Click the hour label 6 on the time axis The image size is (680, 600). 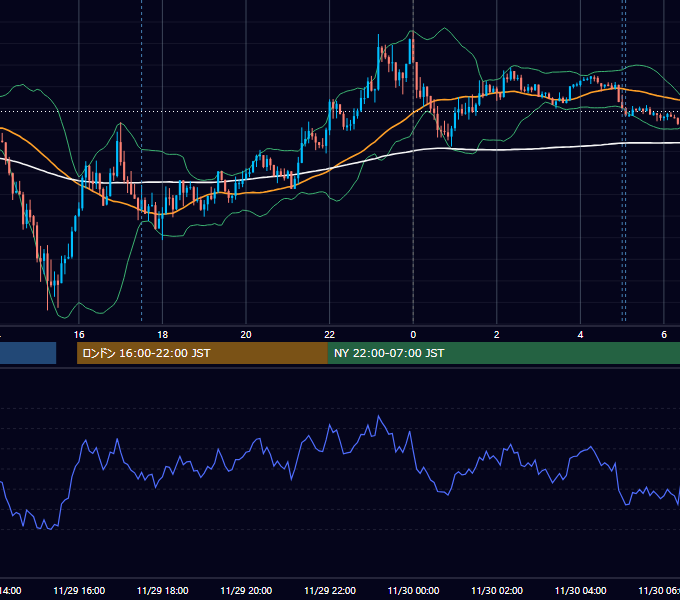click(664, 335)
